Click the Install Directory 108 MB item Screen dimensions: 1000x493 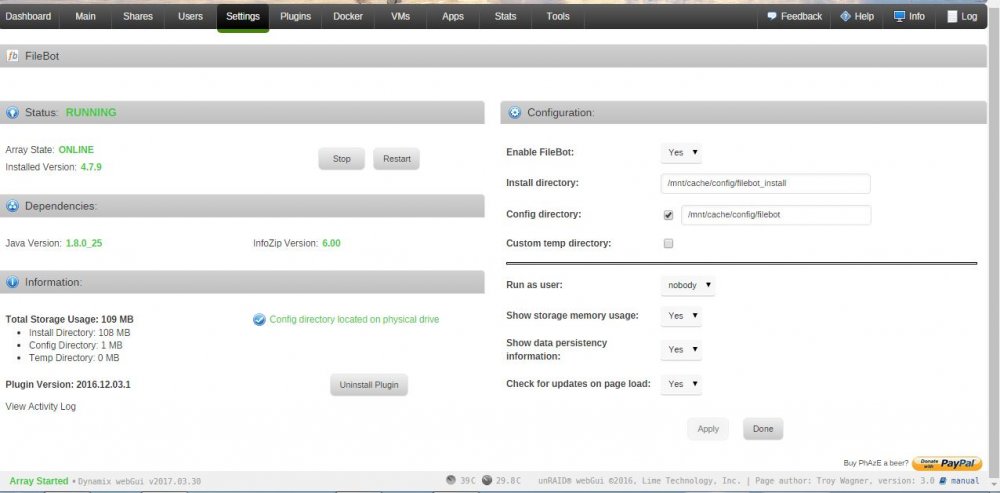(x=80, y=333)
